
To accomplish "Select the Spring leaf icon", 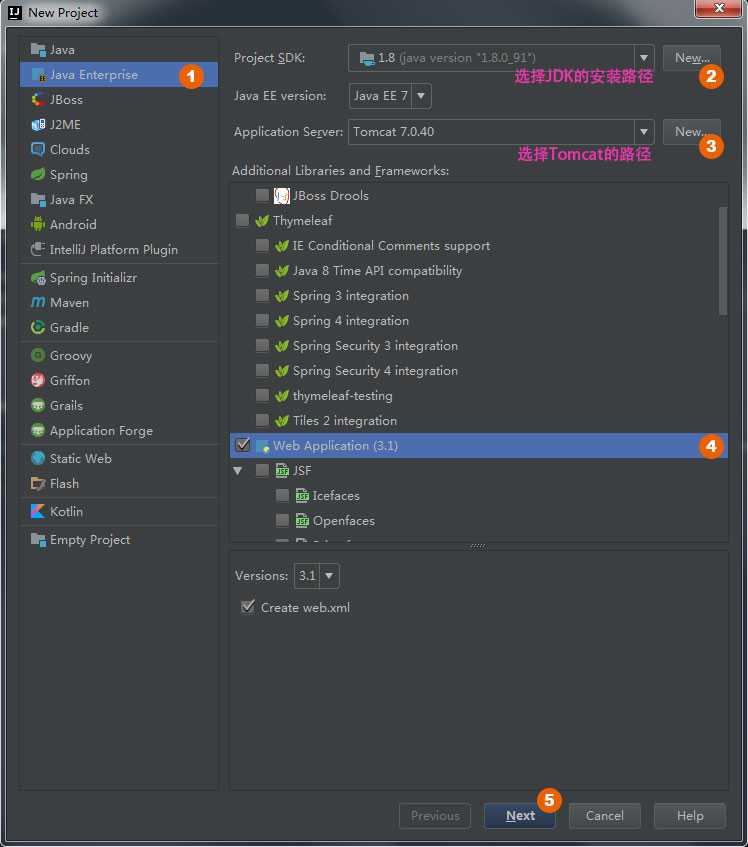I will click(x=38, y=174).
